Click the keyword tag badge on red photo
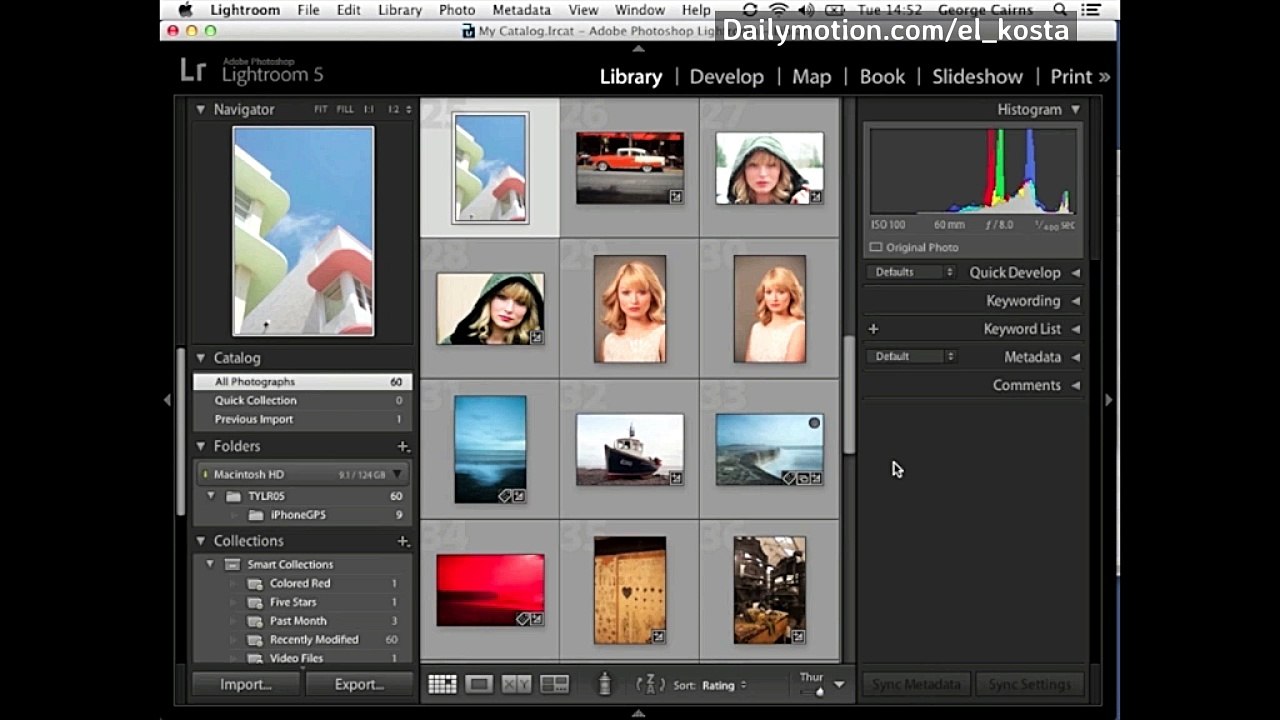Screen dimensions: 1280x720 click(522, 619)
